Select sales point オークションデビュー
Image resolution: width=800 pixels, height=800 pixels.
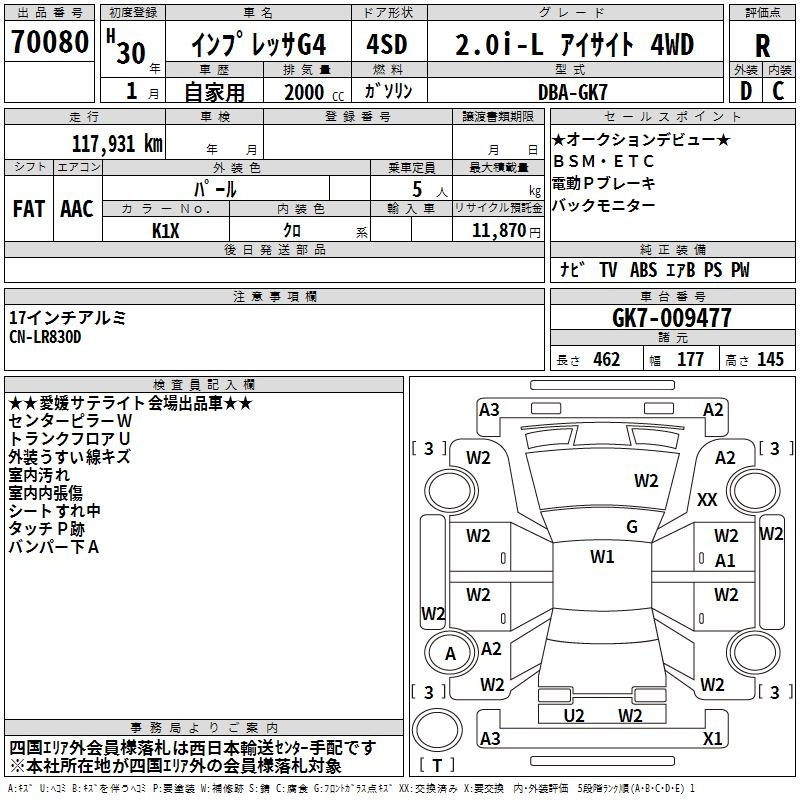(641, 139)
